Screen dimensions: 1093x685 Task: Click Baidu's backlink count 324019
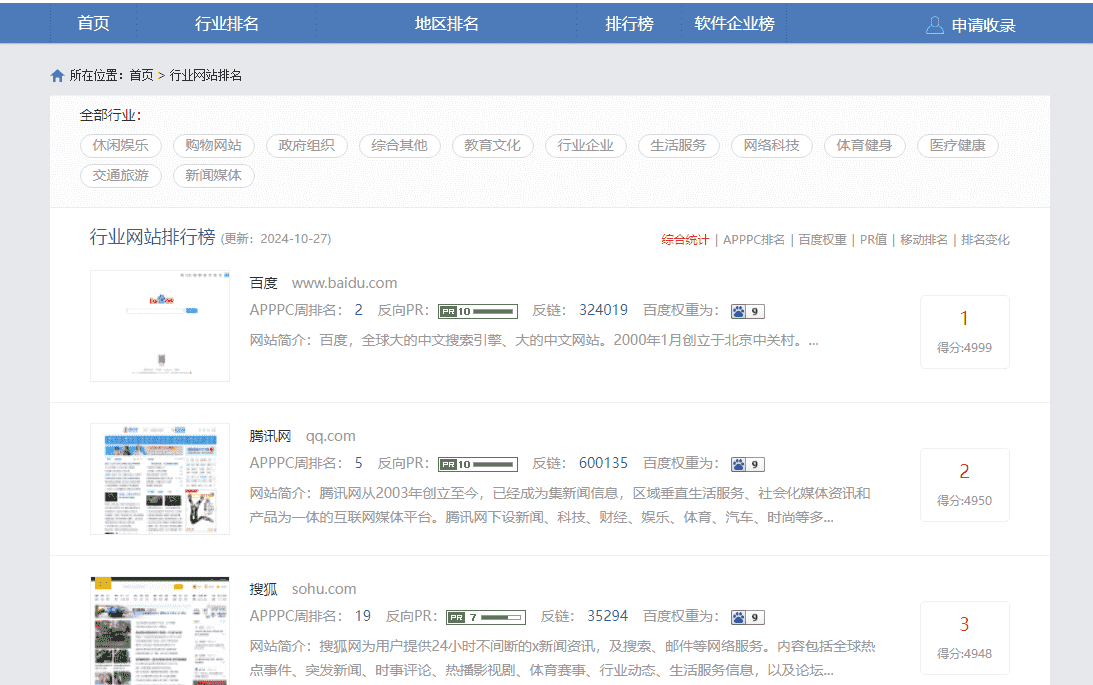coord(604,310)
